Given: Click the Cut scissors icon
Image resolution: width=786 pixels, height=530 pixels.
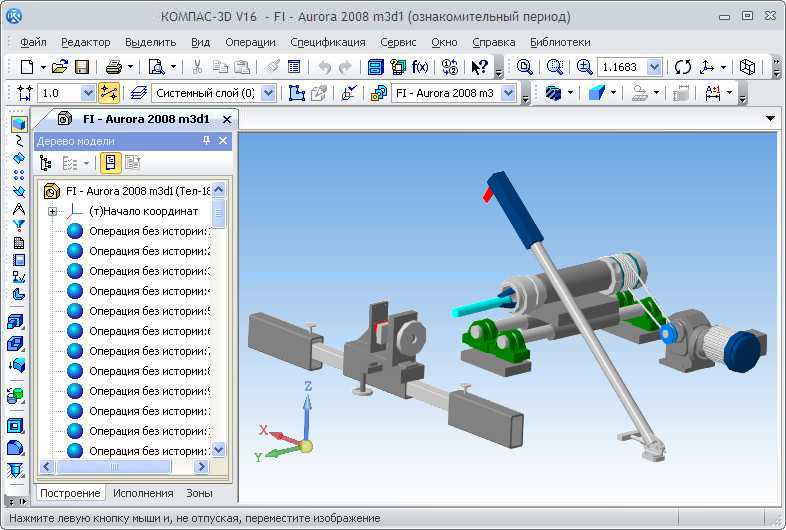Looking at the screenshot, I should (198, 67).
